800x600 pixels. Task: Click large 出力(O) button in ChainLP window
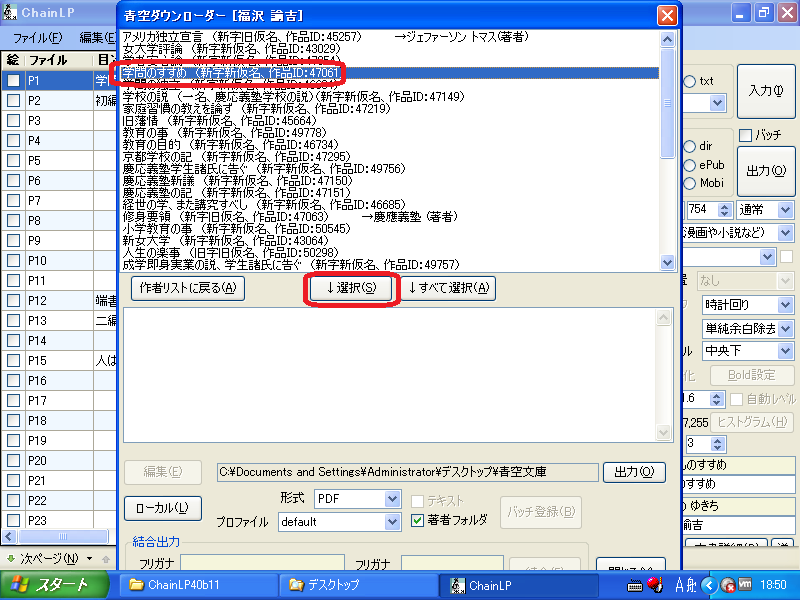pyautogui.click(x=766, y=171)
